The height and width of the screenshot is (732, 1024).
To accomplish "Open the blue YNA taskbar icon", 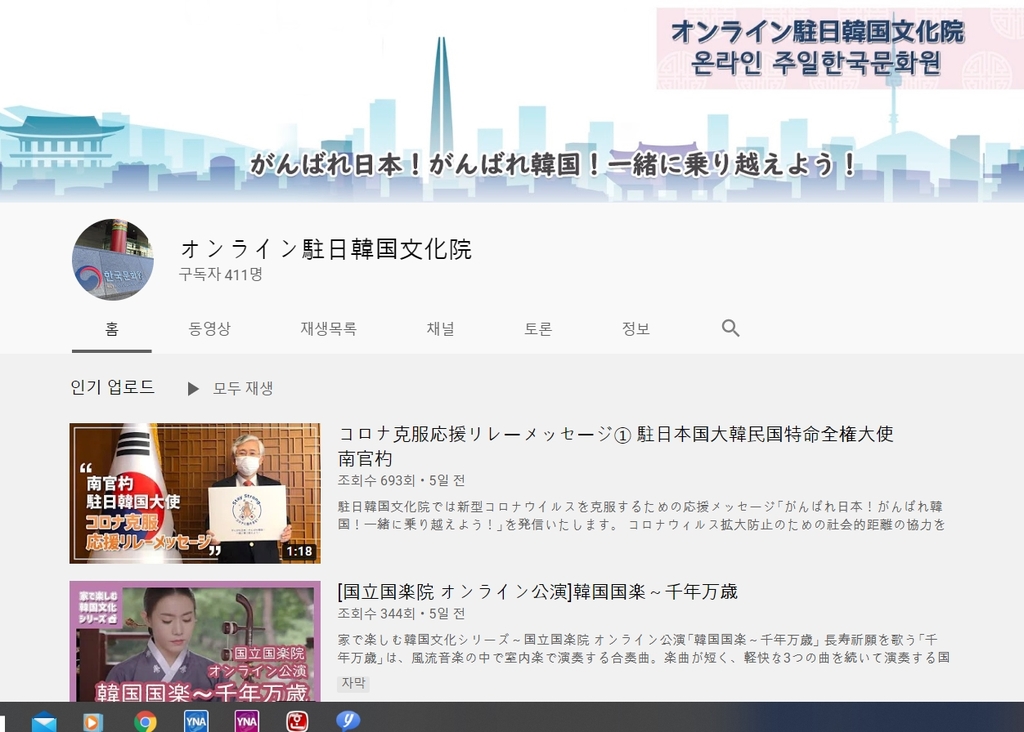I will click(x=196, y=721).
